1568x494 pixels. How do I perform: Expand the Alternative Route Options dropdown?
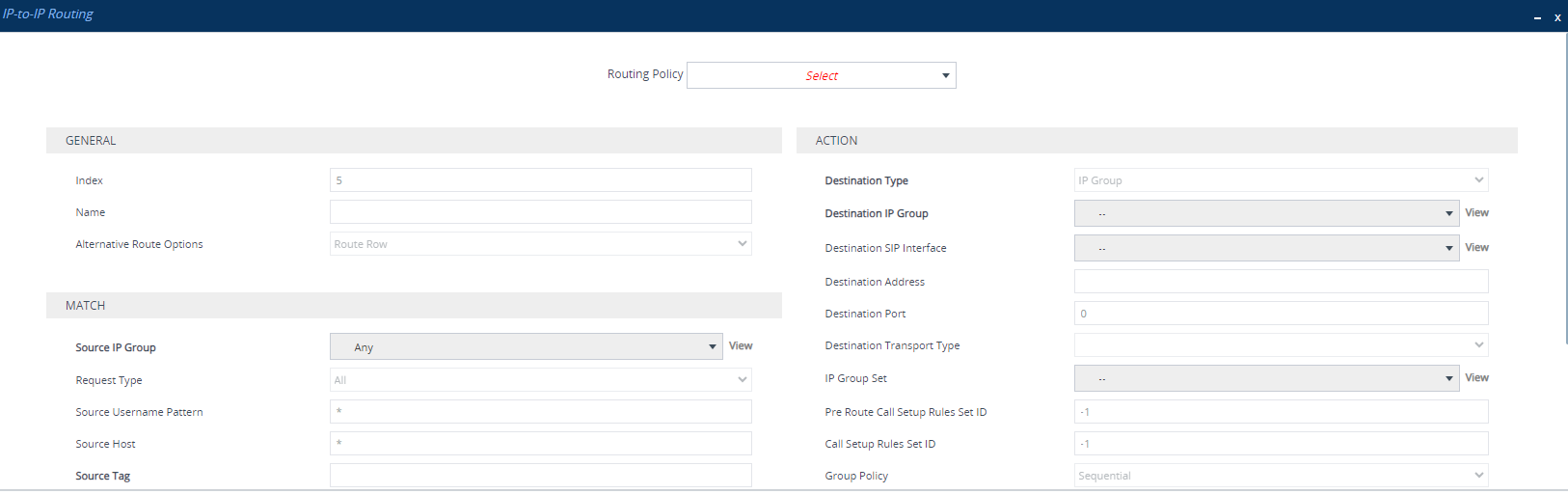(x=540, y=244)
